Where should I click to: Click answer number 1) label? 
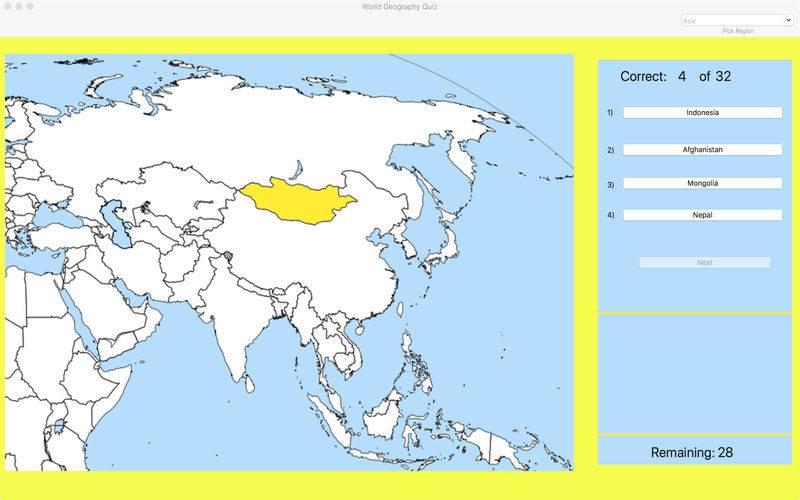(x=610, y=112)
